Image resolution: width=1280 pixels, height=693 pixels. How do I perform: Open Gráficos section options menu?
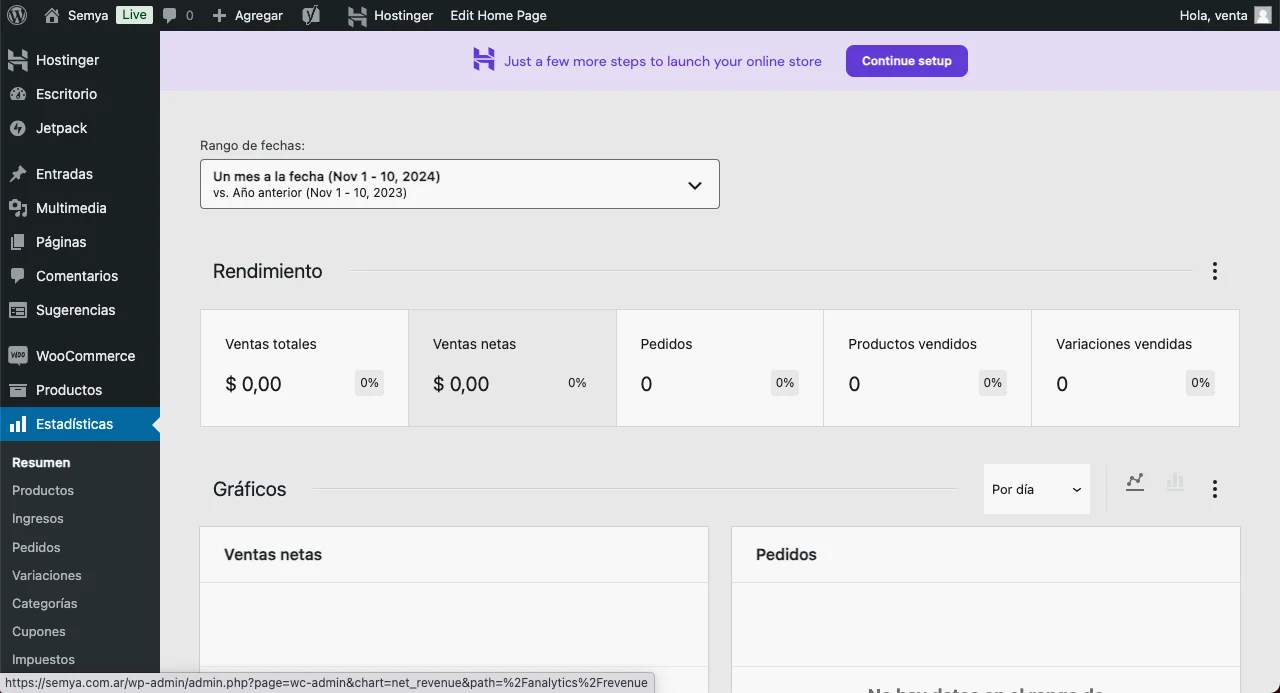tap(1214, 489)
